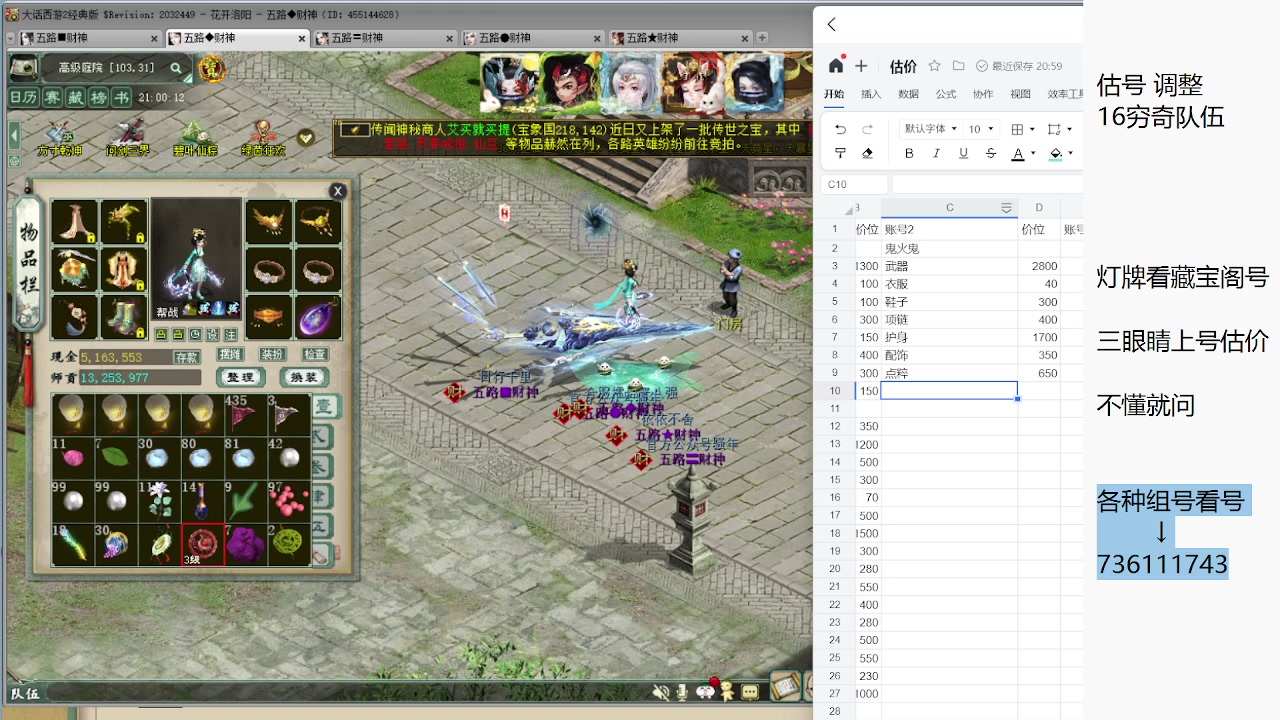Select the purple amulet equipment slot
This screenshot has width=1280, height=720.
click(x=319, y=317)
